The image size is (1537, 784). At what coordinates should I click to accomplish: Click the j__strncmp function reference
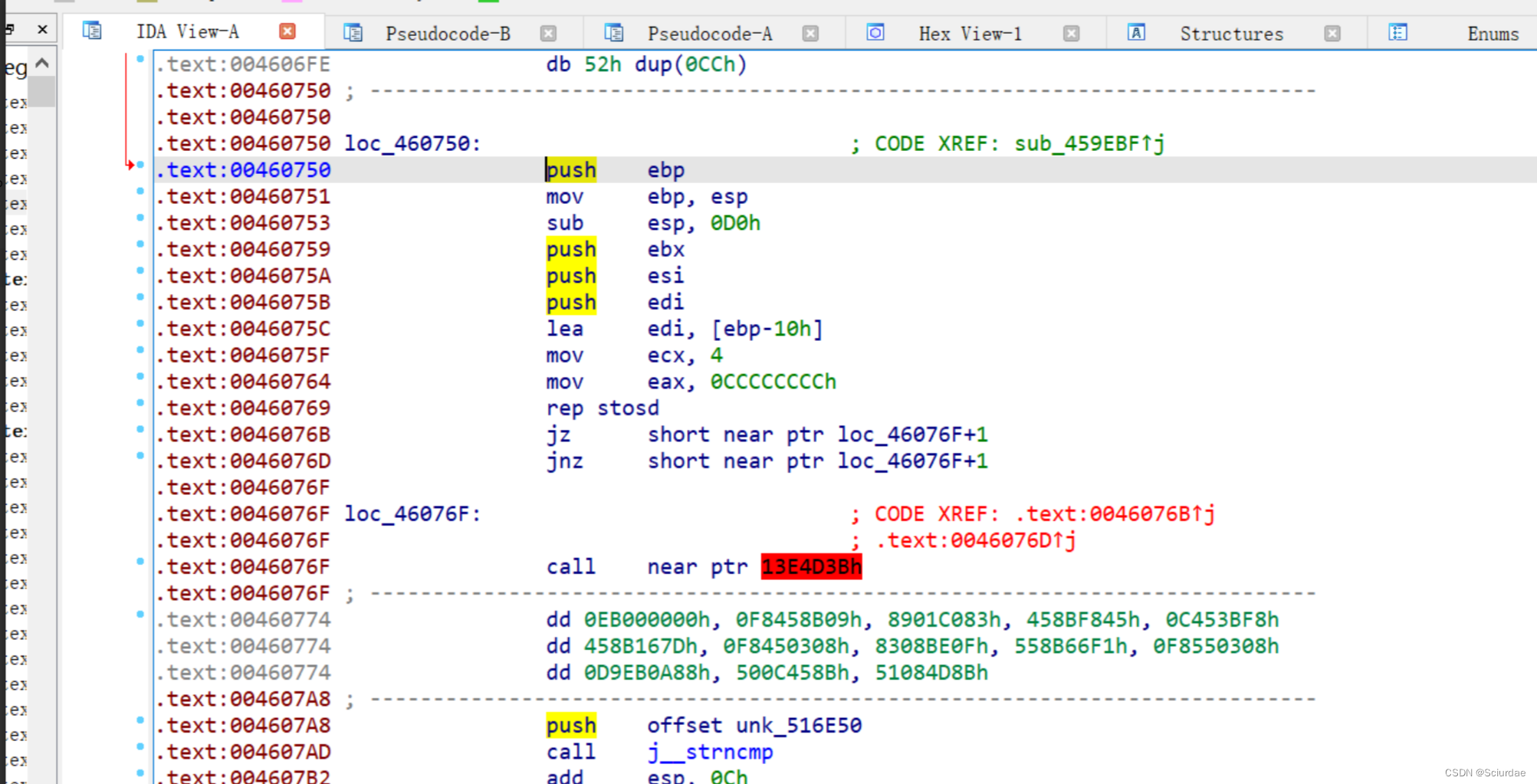tap(710, 752)
